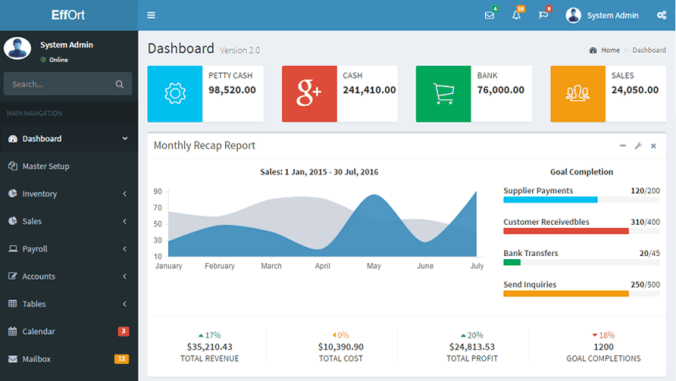Follow the Home breadcrumb link

tap(610, 50)
